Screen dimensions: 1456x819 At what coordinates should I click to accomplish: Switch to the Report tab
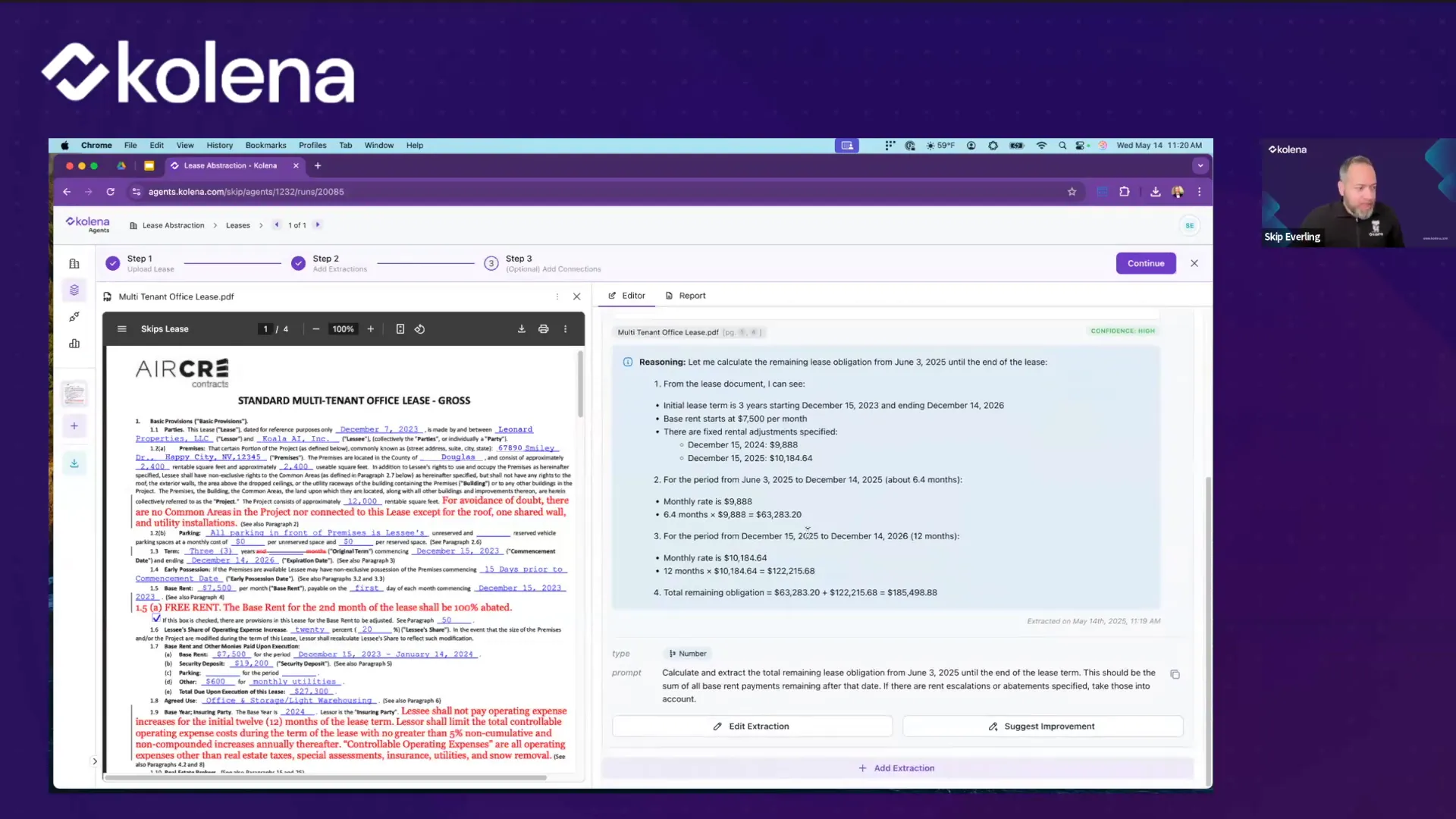tap(686, 296)
